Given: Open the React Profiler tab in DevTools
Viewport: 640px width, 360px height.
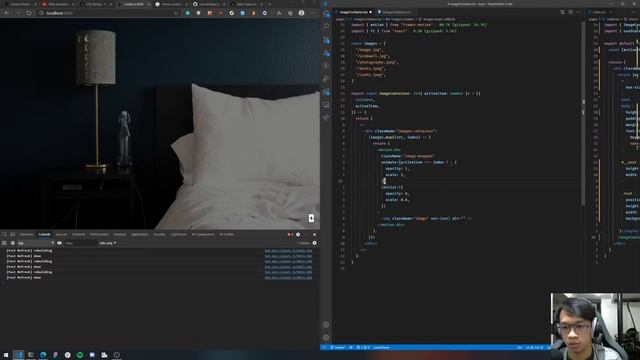Looking at the screenshot, I should 227,234.
